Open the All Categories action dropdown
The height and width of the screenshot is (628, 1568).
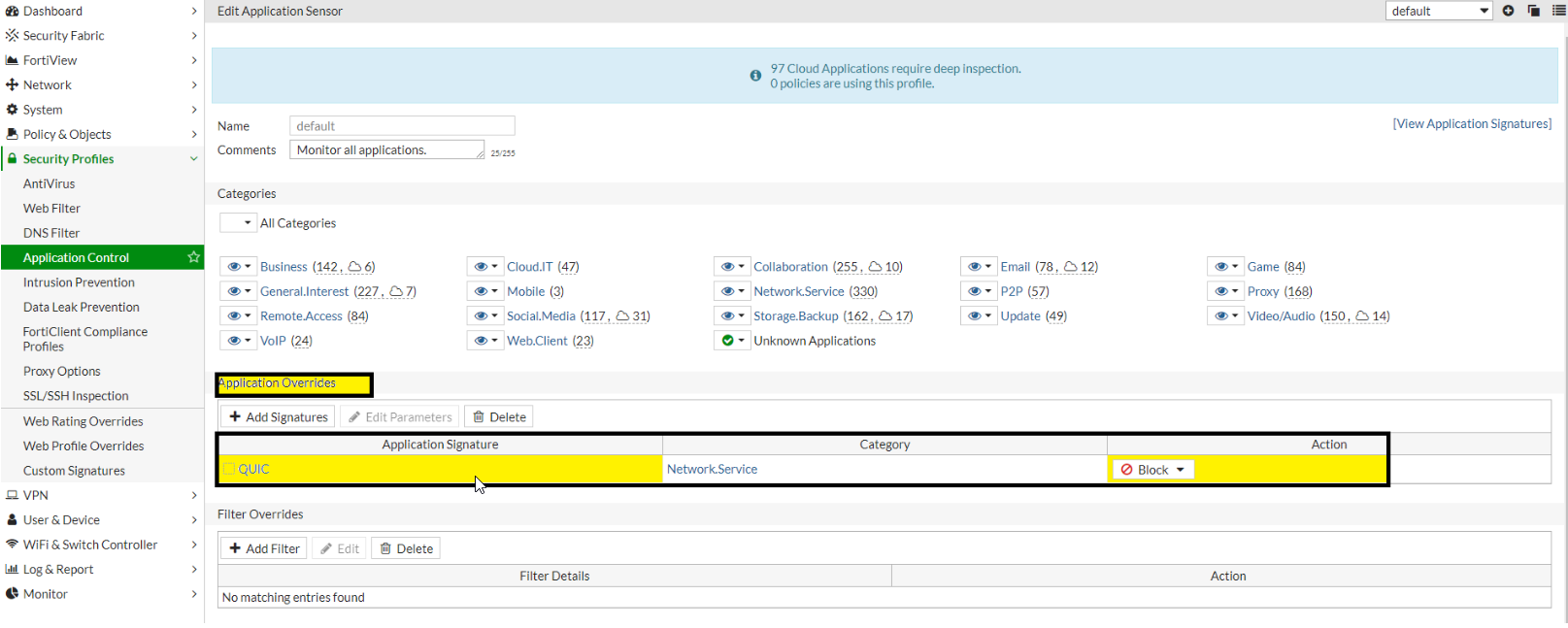(238, 223)
